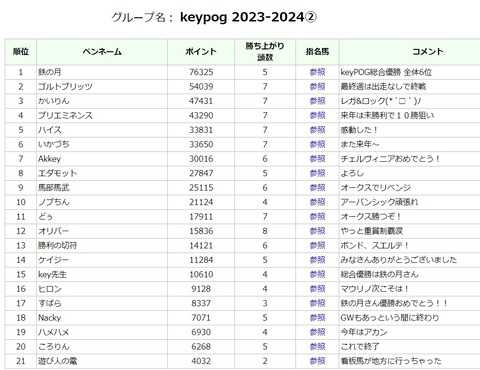Click the points value 76325
Screen dimensions: 480x370
pyautogui.click(x=201, y=72)
